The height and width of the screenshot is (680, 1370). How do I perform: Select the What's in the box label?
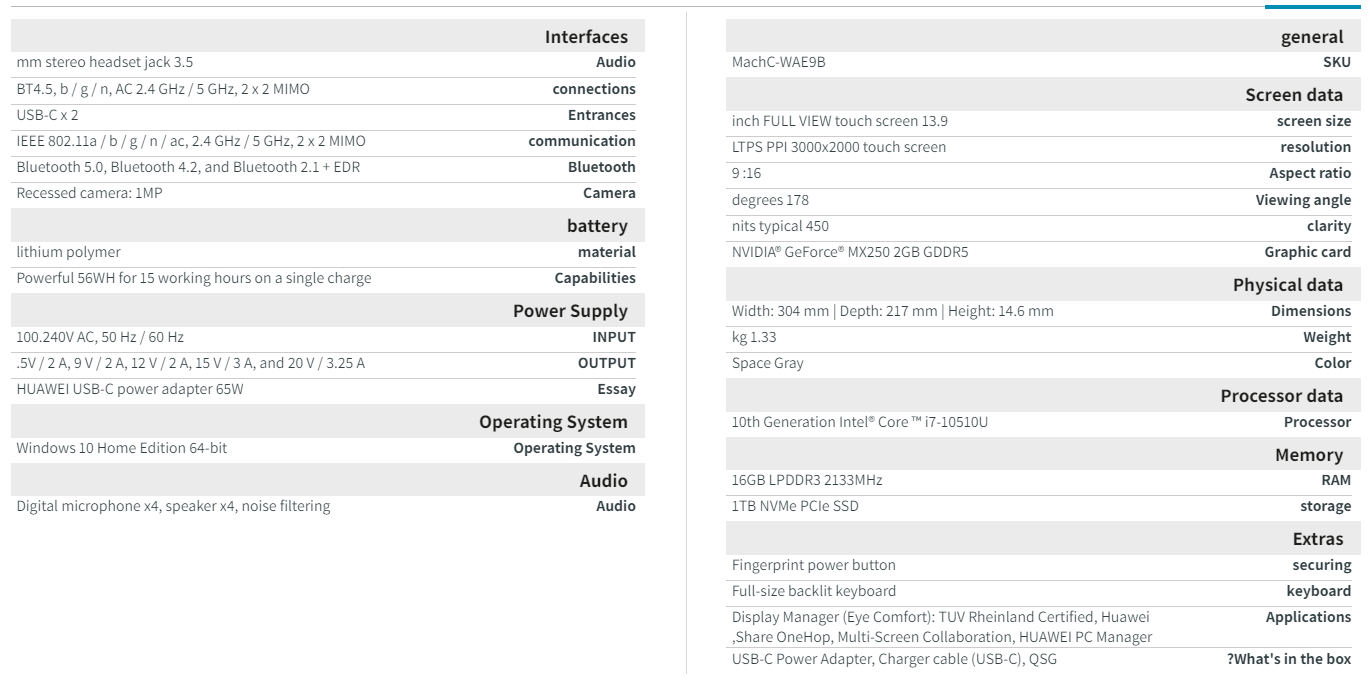tap(1288, 659)
